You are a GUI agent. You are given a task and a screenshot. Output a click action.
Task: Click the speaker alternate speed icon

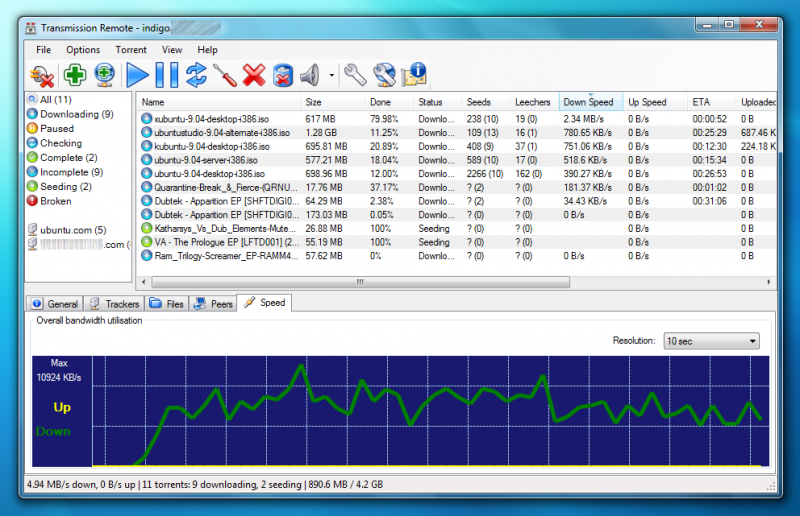coord(310,75)
